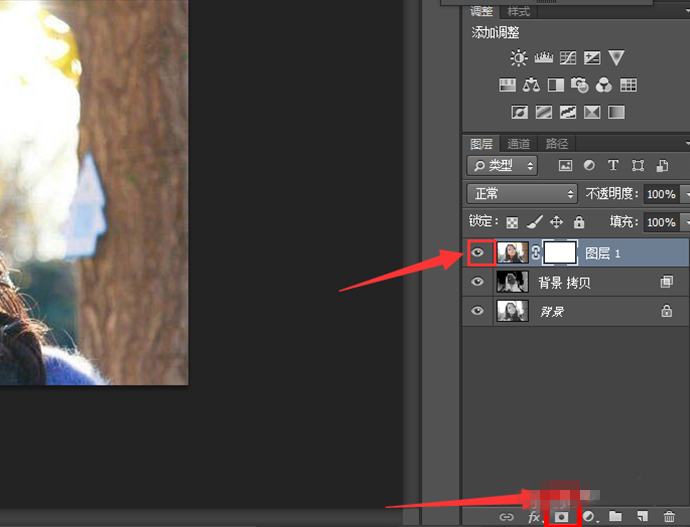Image resolution: width=690 pixels, height=527 pixels.
Task: Hide 背景 拷贝 layer visibility eye
Action: coord(477,282)
